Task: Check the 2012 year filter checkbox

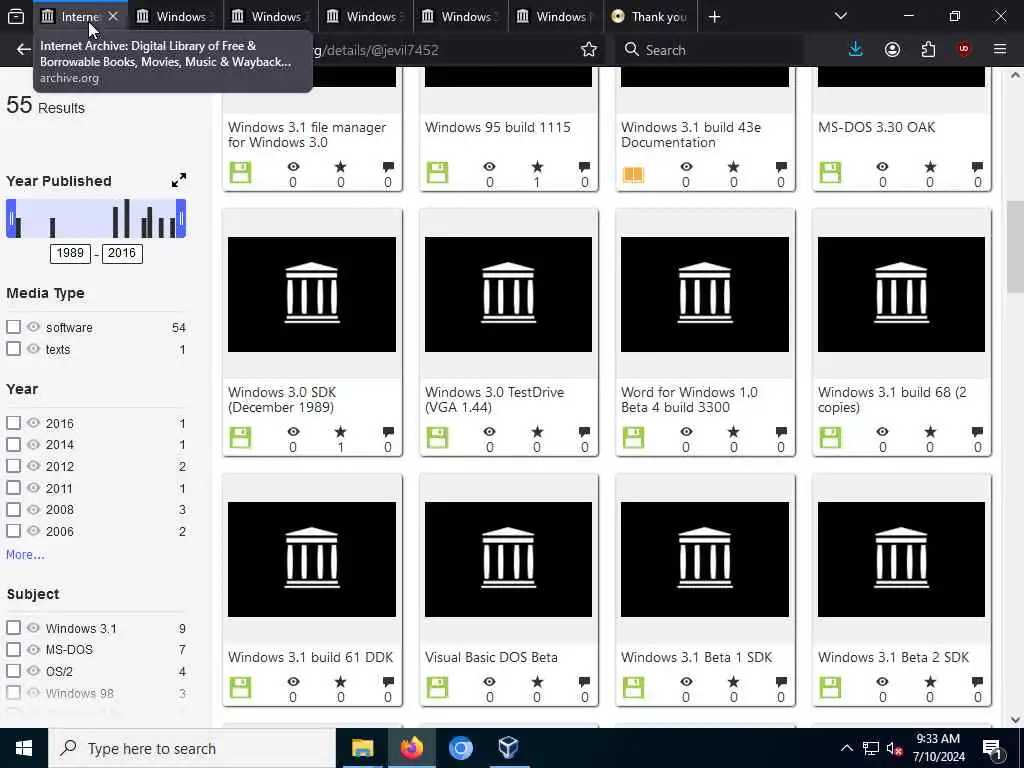Action: click(x=13, y=466)
